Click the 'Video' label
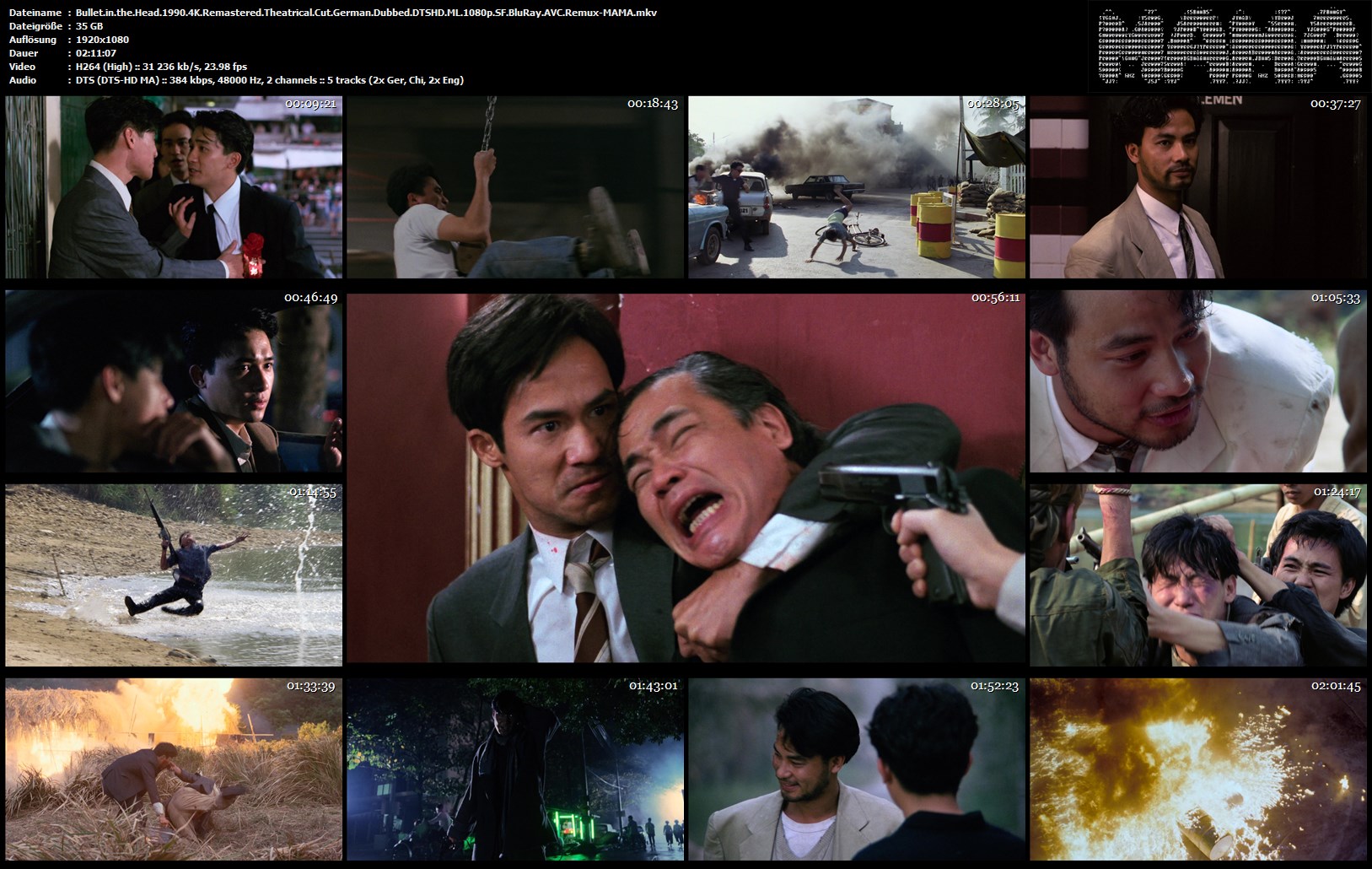The height and width of the screenshot is (869, 1372). 23,67
